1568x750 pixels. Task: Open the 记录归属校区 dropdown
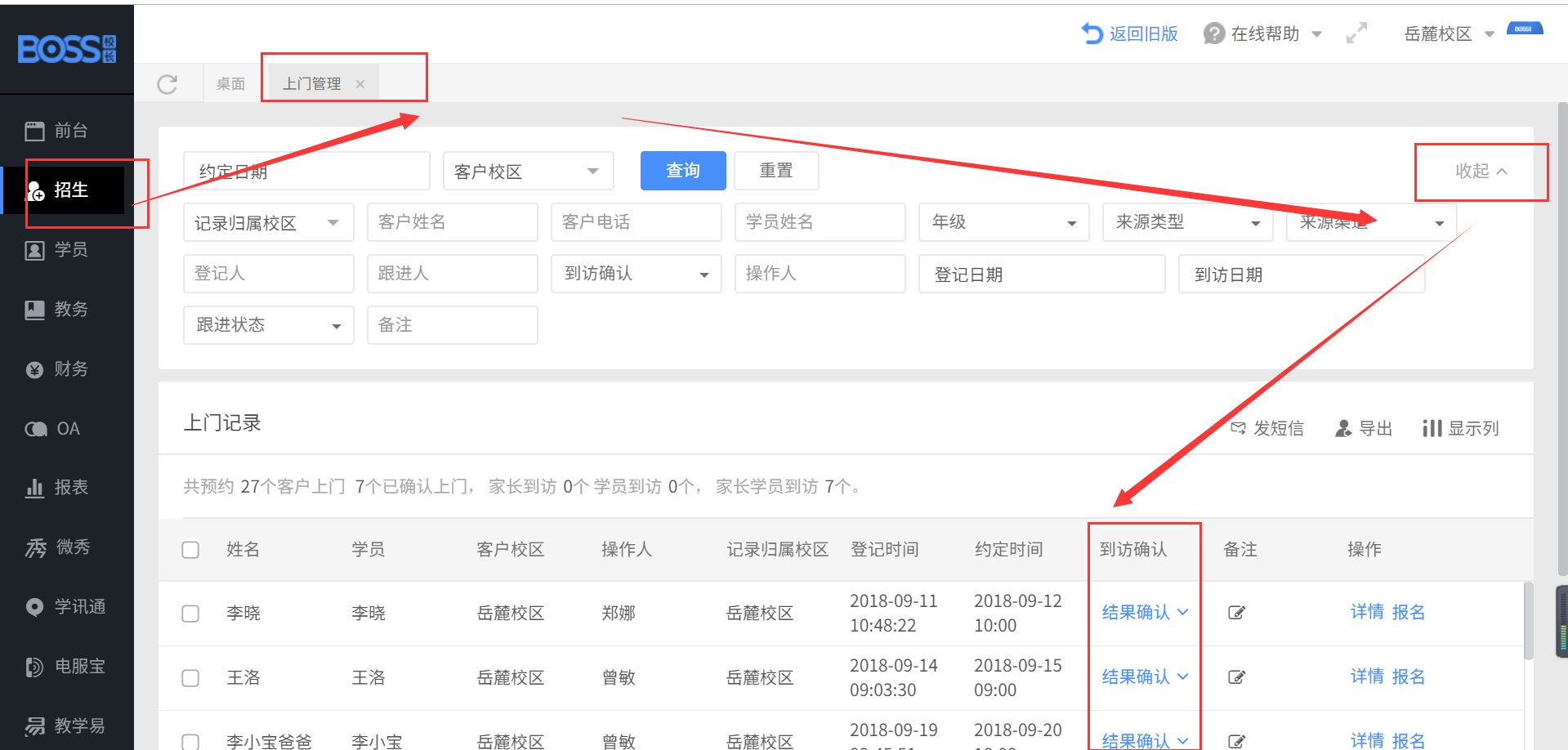[268, 222]
